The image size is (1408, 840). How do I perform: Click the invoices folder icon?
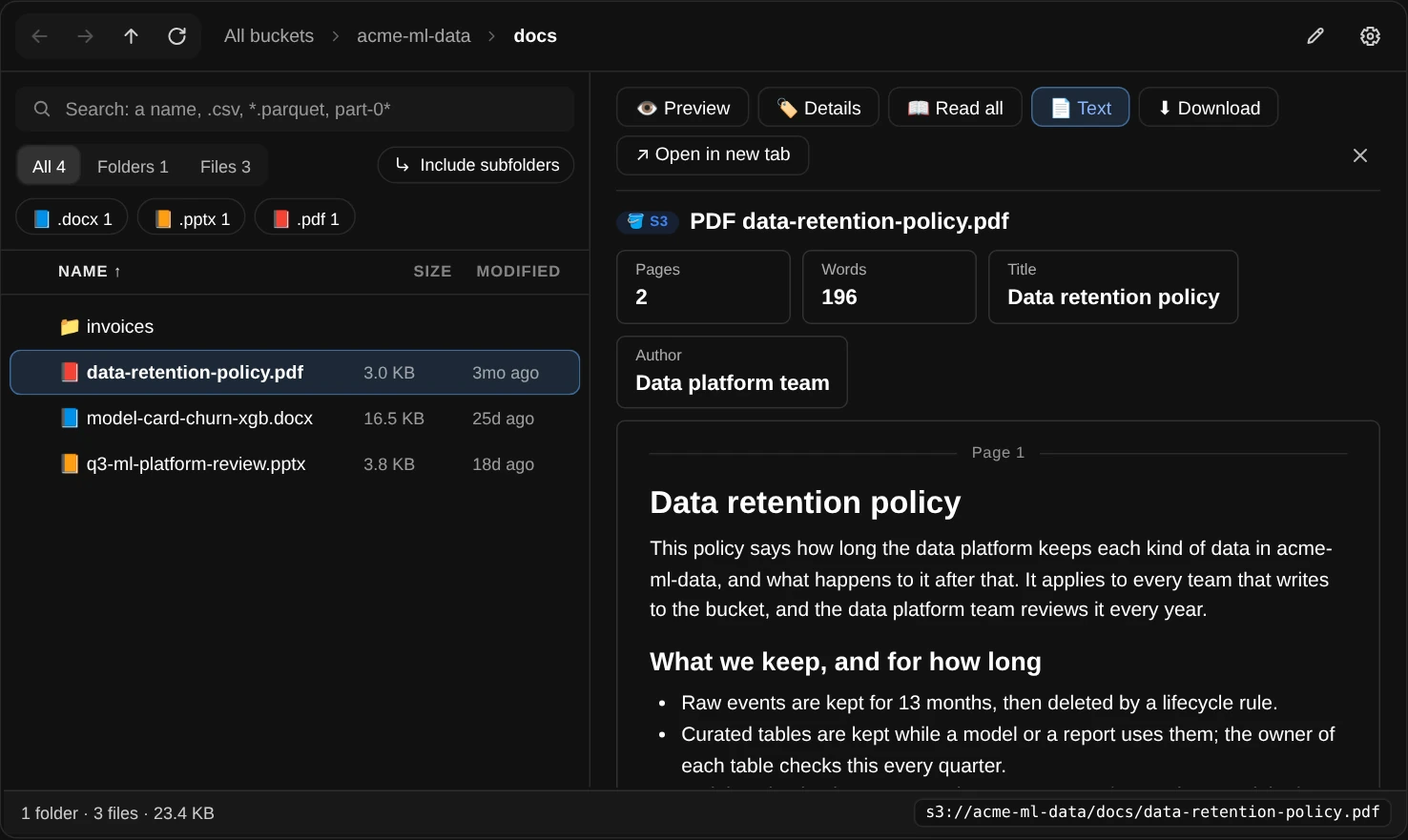70,327
